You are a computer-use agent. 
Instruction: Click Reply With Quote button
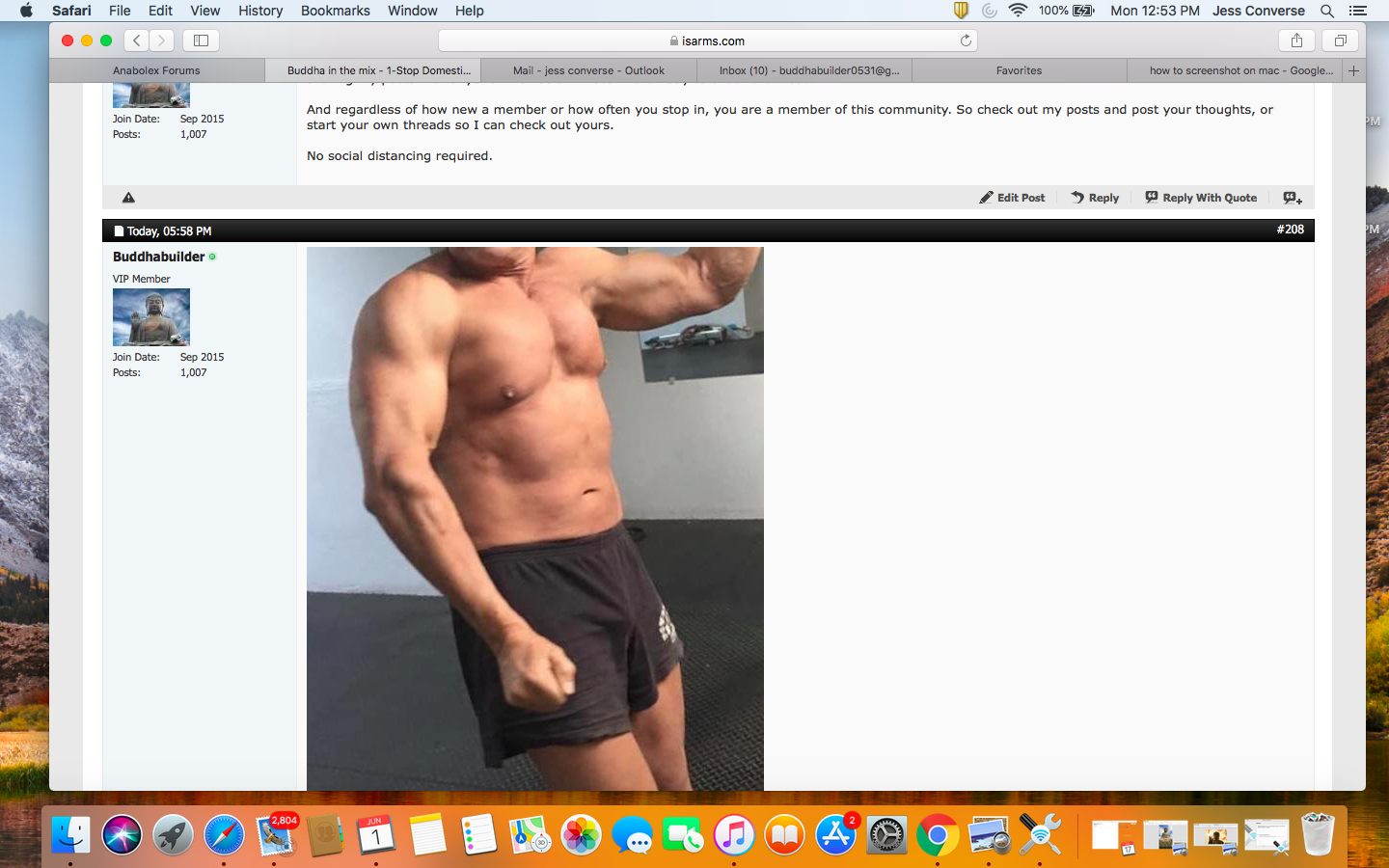coord(1201,198)
